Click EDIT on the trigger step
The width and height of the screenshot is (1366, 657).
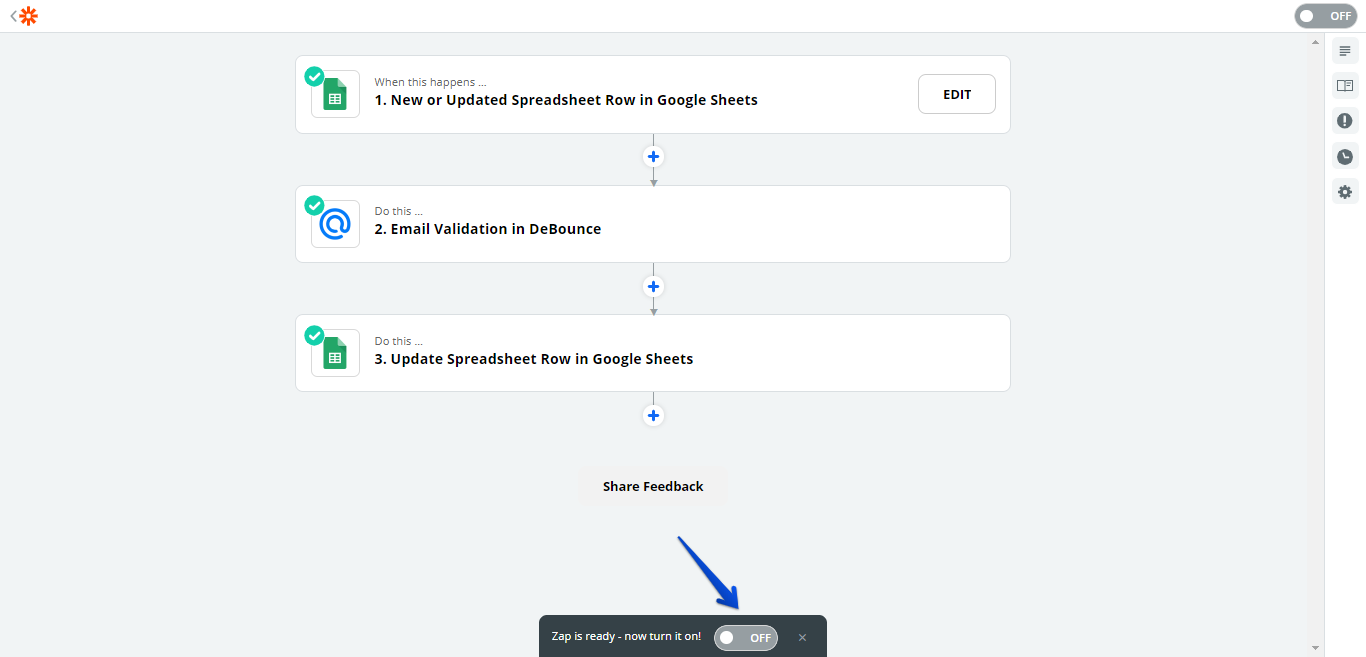point(956,94)
